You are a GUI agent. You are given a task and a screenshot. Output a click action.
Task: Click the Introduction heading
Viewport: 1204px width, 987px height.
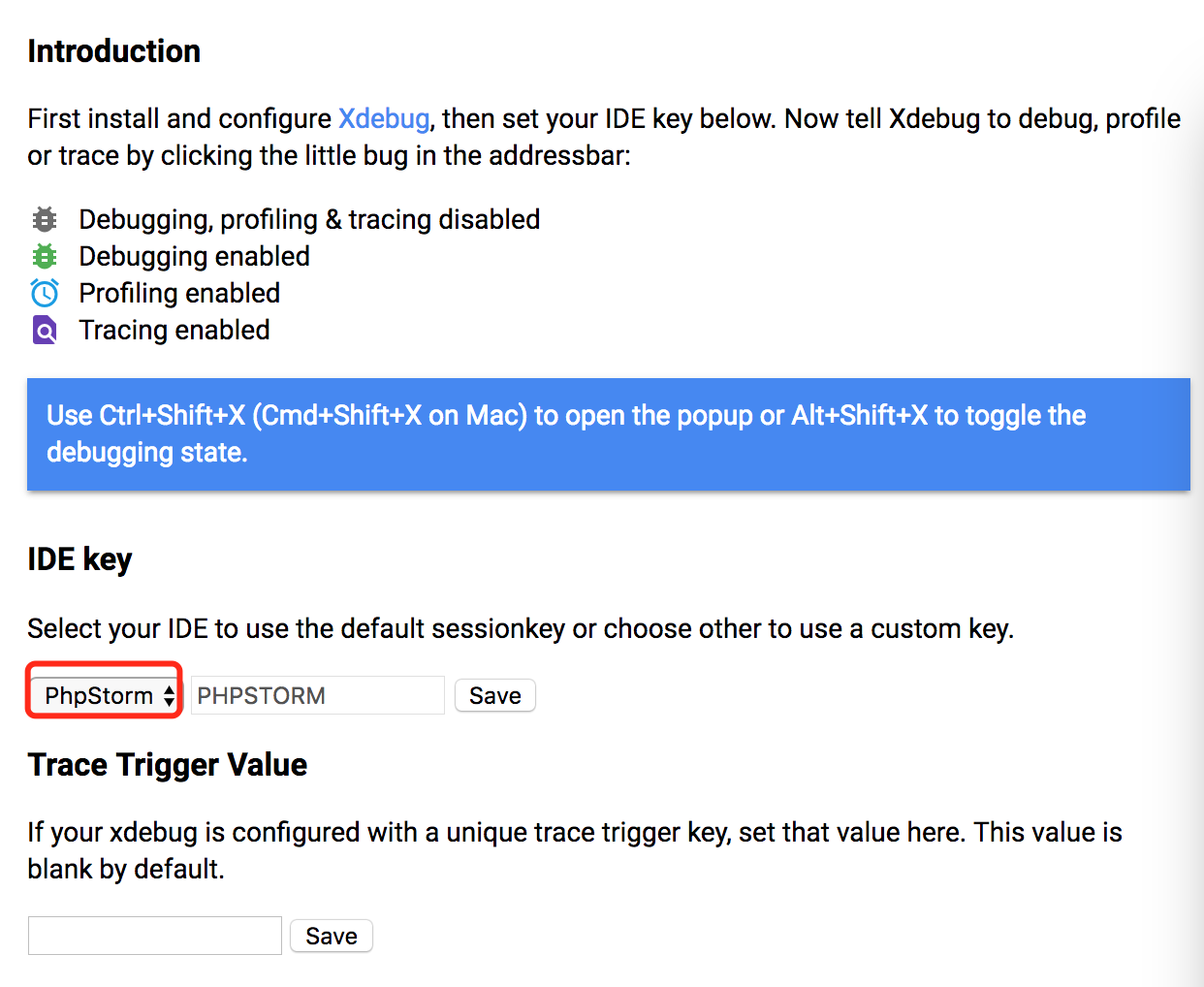coord(114,51)
